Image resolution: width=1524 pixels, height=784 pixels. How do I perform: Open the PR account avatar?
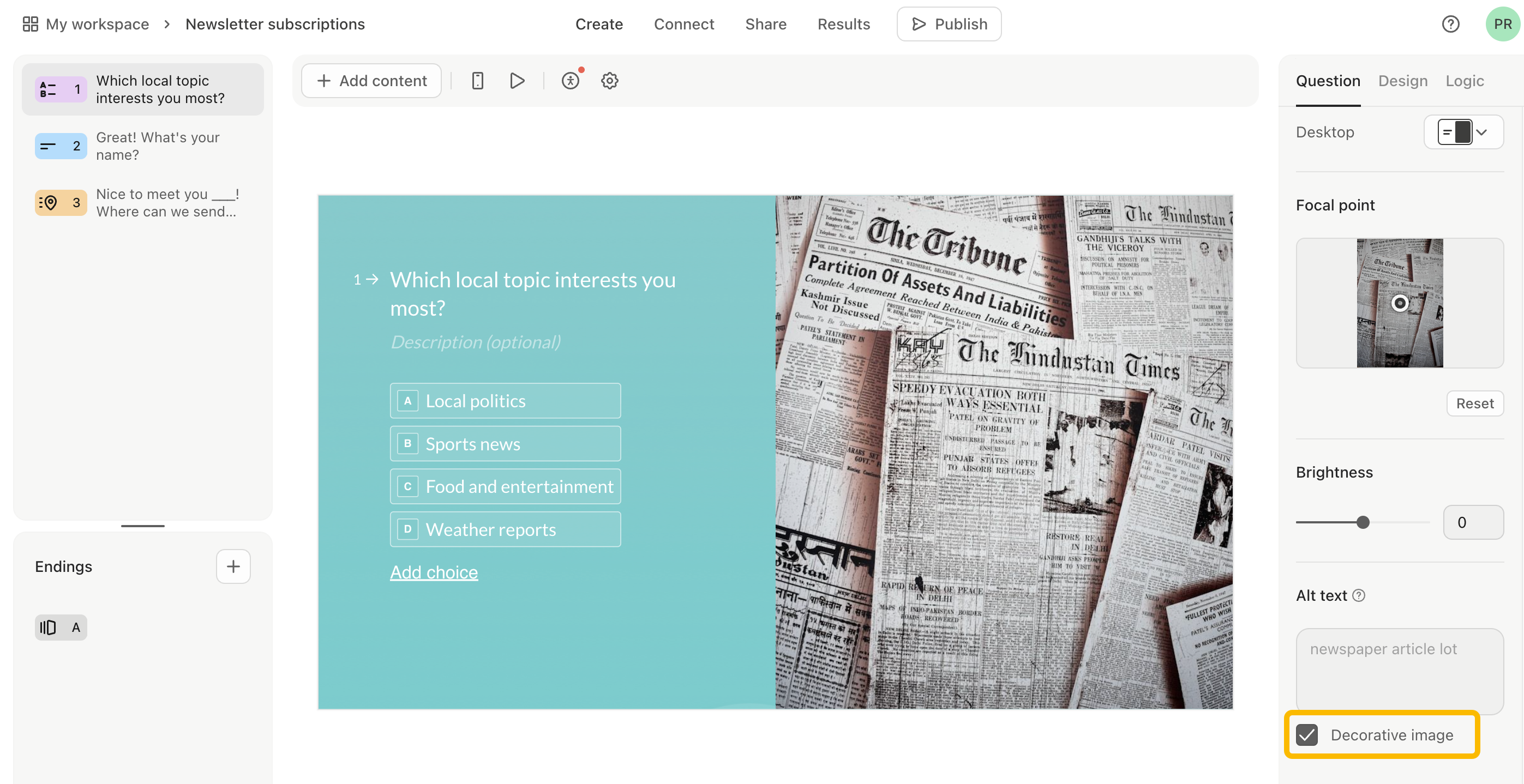[1502, 24]
